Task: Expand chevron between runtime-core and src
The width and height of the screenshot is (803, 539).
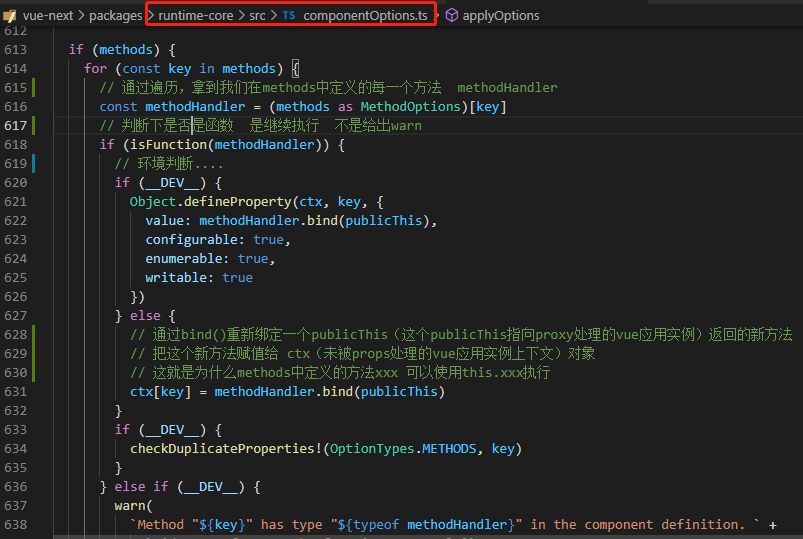Action: pyautogui.click(x=241, y=15)
